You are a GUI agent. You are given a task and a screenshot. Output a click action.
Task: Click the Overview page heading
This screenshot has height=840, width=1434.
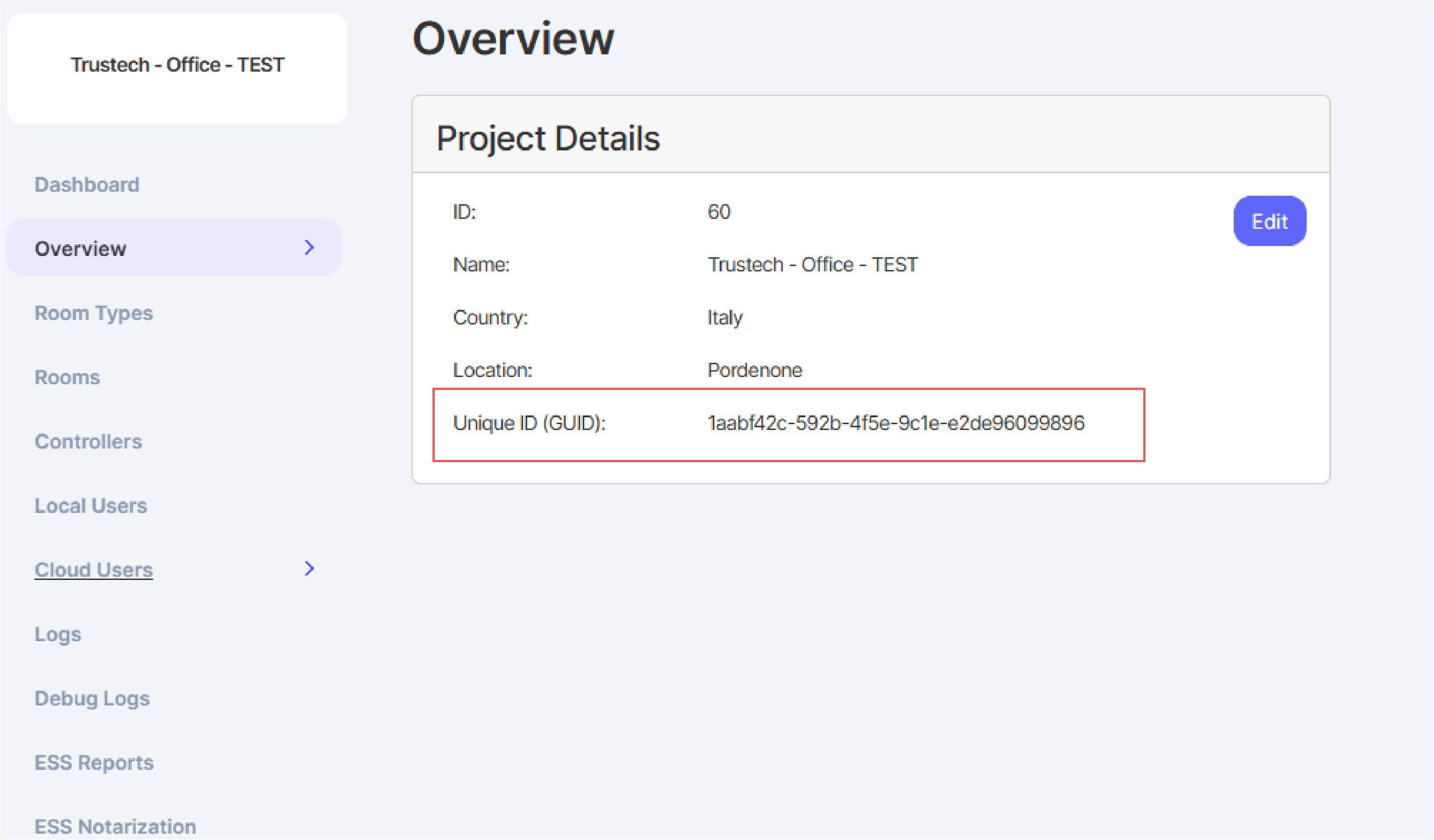coord(513,39)
